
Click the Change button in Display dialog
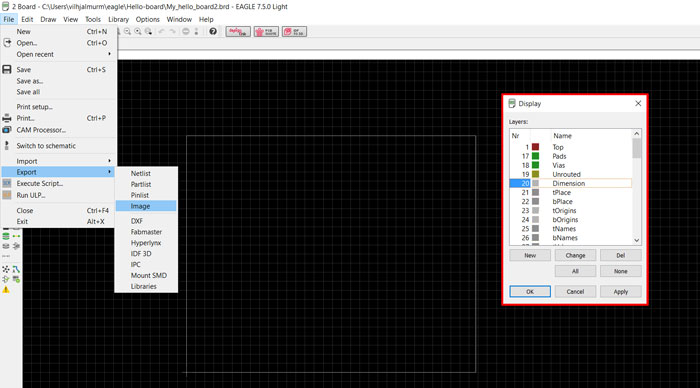click(575, 255)
